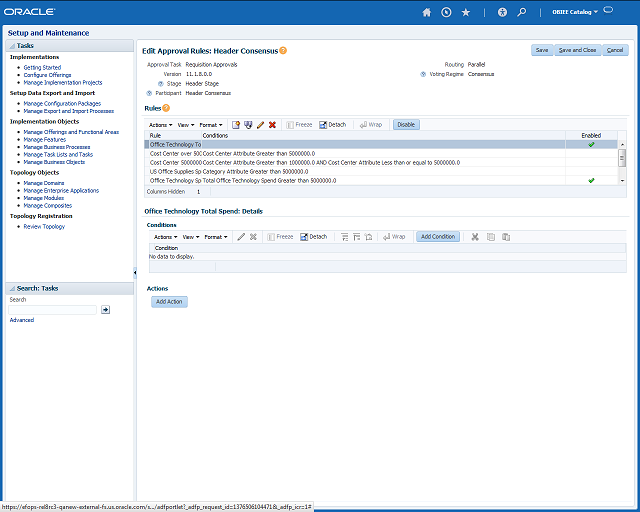
Task: Click the red X delete rule icon
Action: (272, 125)
